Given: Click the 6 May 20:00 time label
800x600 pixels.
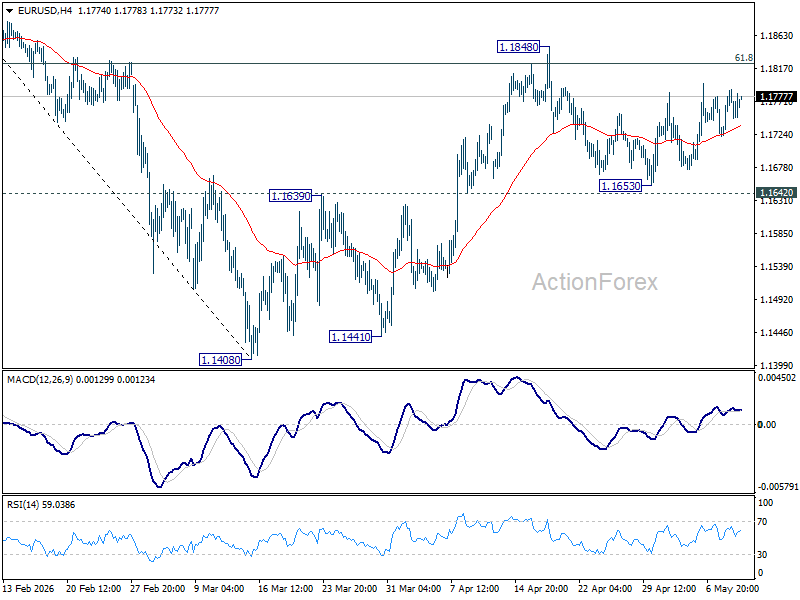Looking at the screenshot, I should tap(731, 588).
